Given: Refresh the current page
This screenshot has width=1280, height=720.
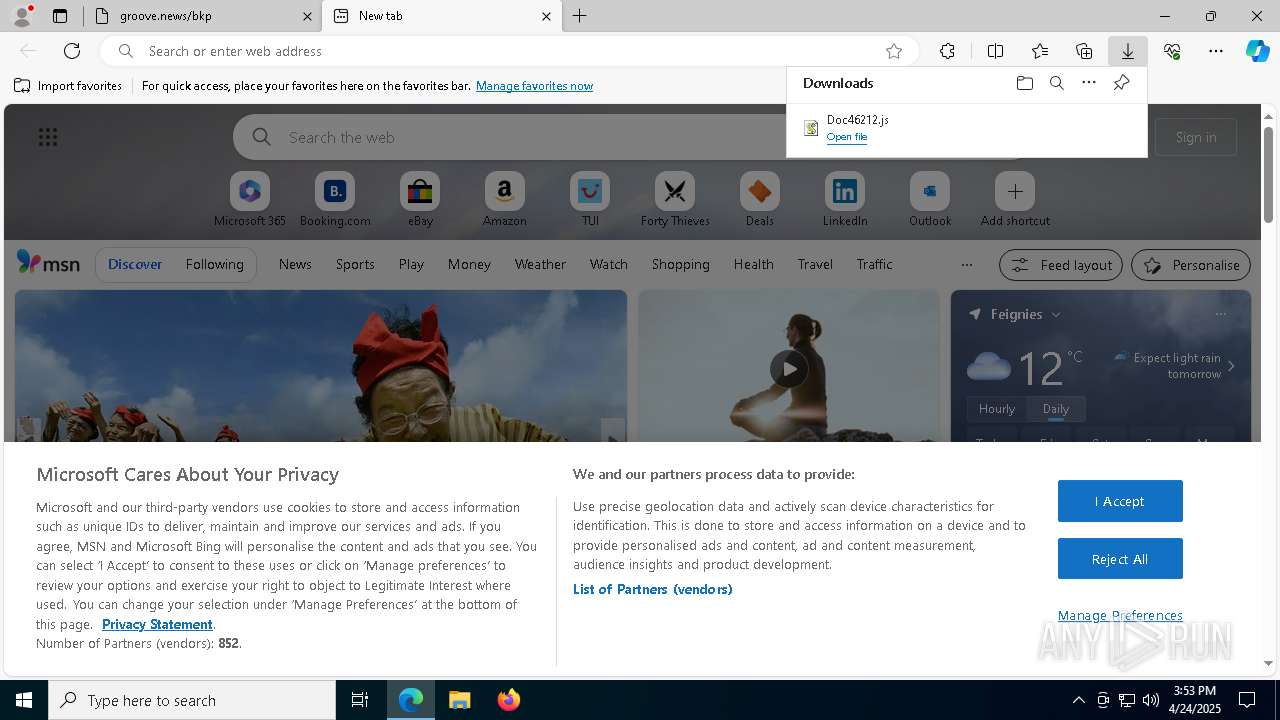Looking at the screenshot, I should click(72, 51).
